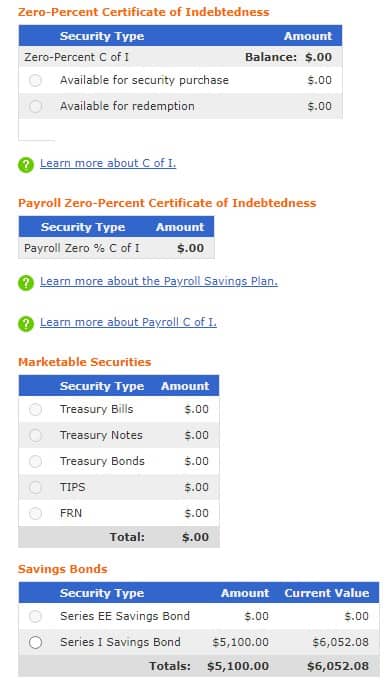Open Learn more about the Payroll Savings Plan

pos(159,281)
